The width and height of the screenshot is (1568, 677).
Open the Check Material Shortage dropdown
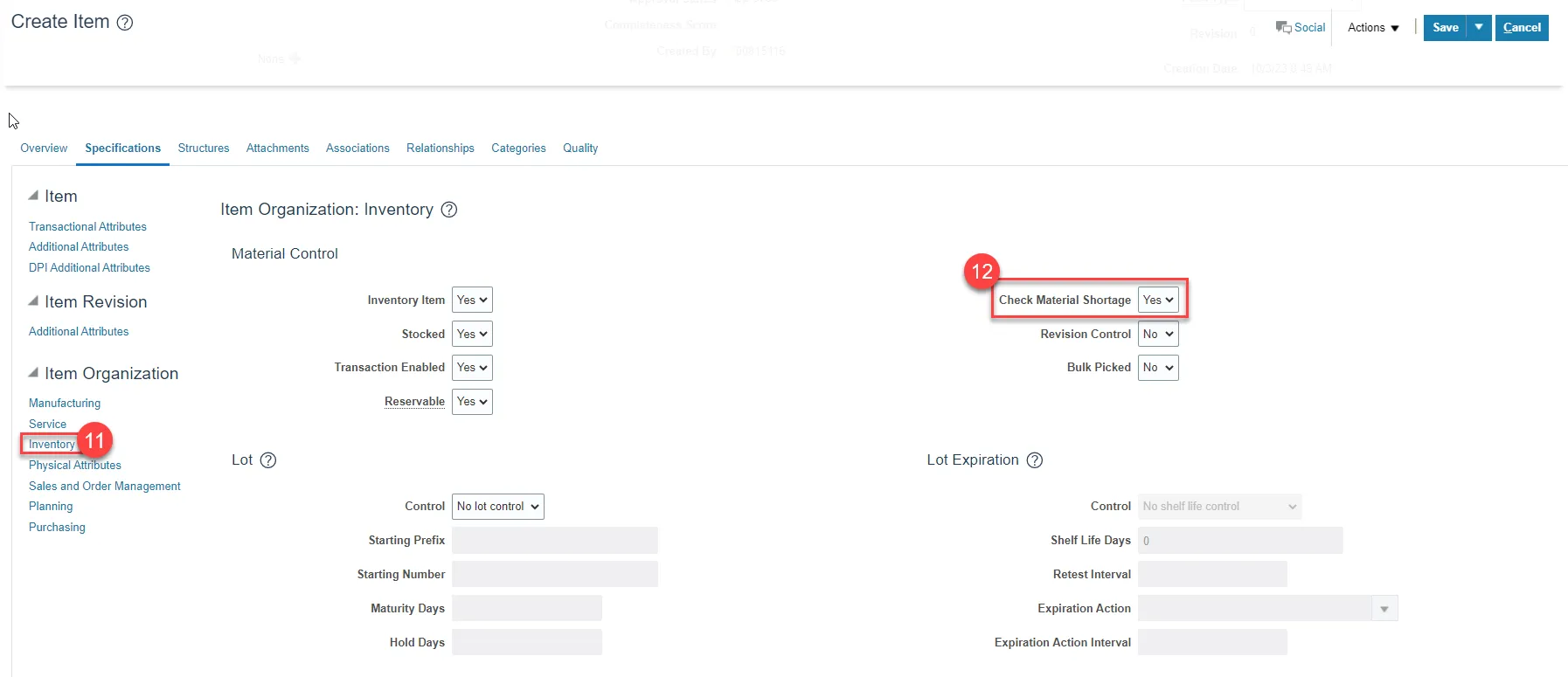tap(1158, 301)
